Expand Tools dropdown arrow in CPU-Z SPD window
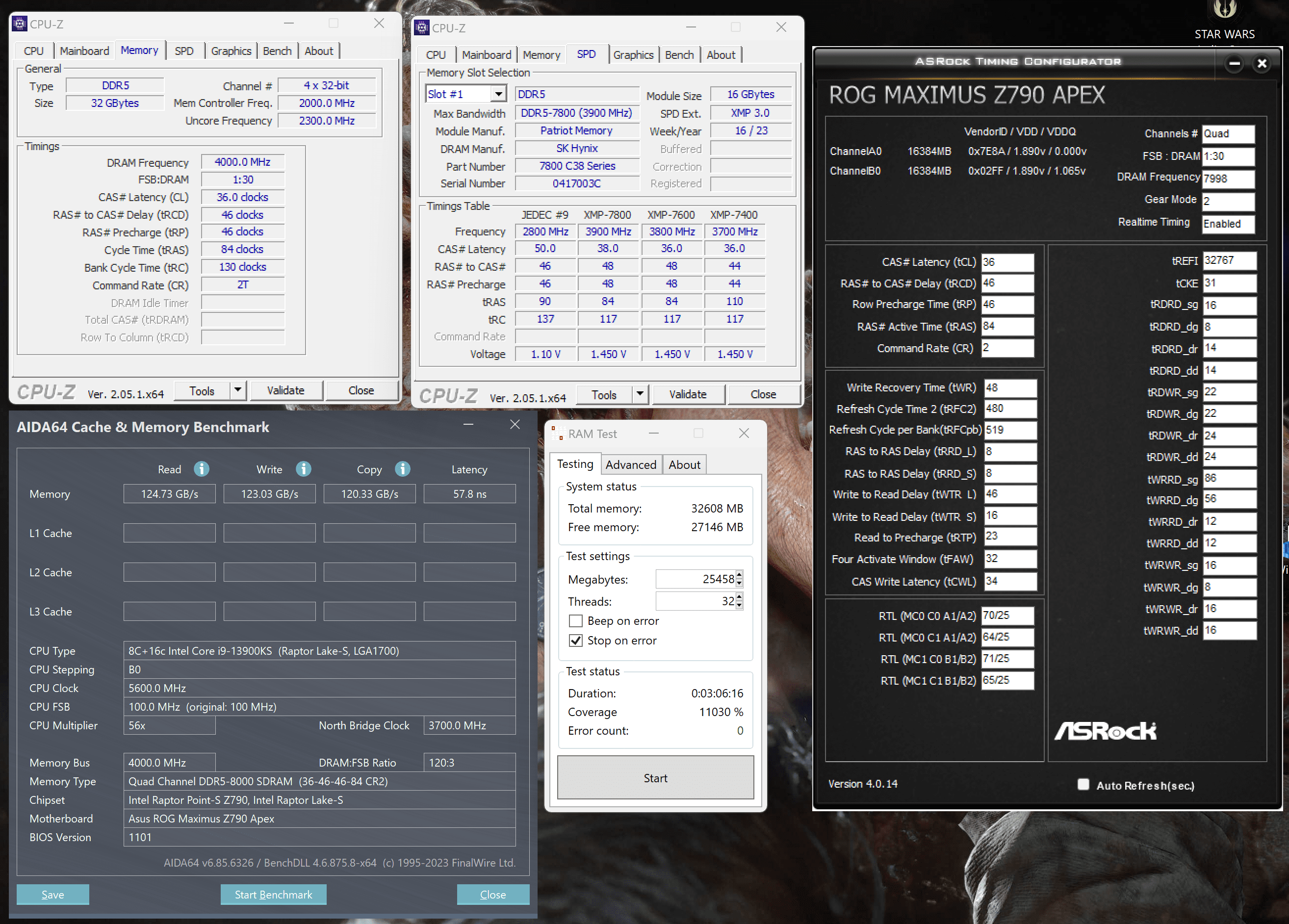The height and width of the screenshot is (924, 1289). 640,394
